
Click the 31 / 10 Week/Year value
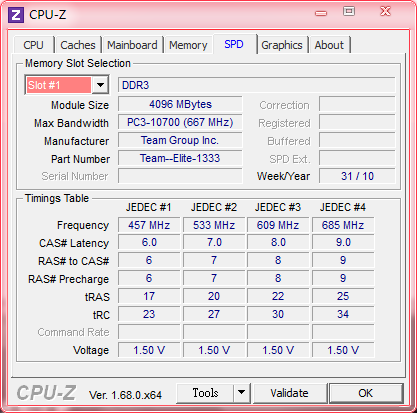tap(357, 176)
